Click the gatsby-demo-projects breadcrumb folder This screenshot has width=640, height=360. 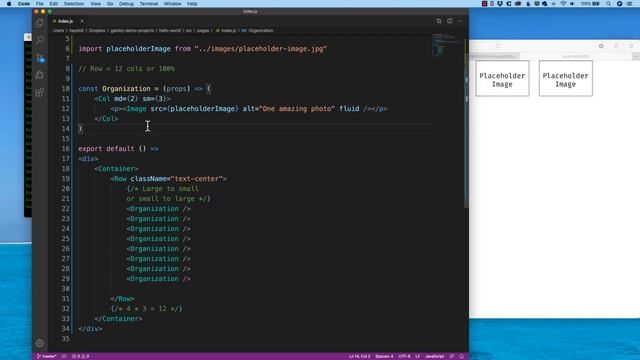tap(132, 31)
